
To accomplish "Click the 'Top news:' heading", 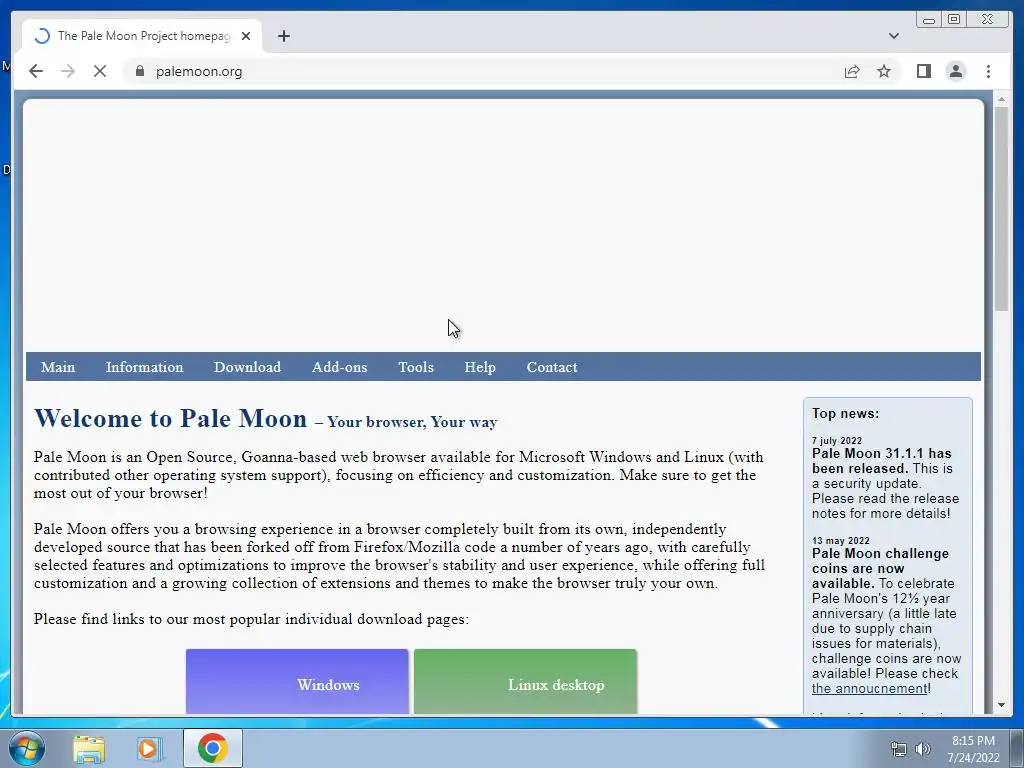I will click(x=845, y=413).
